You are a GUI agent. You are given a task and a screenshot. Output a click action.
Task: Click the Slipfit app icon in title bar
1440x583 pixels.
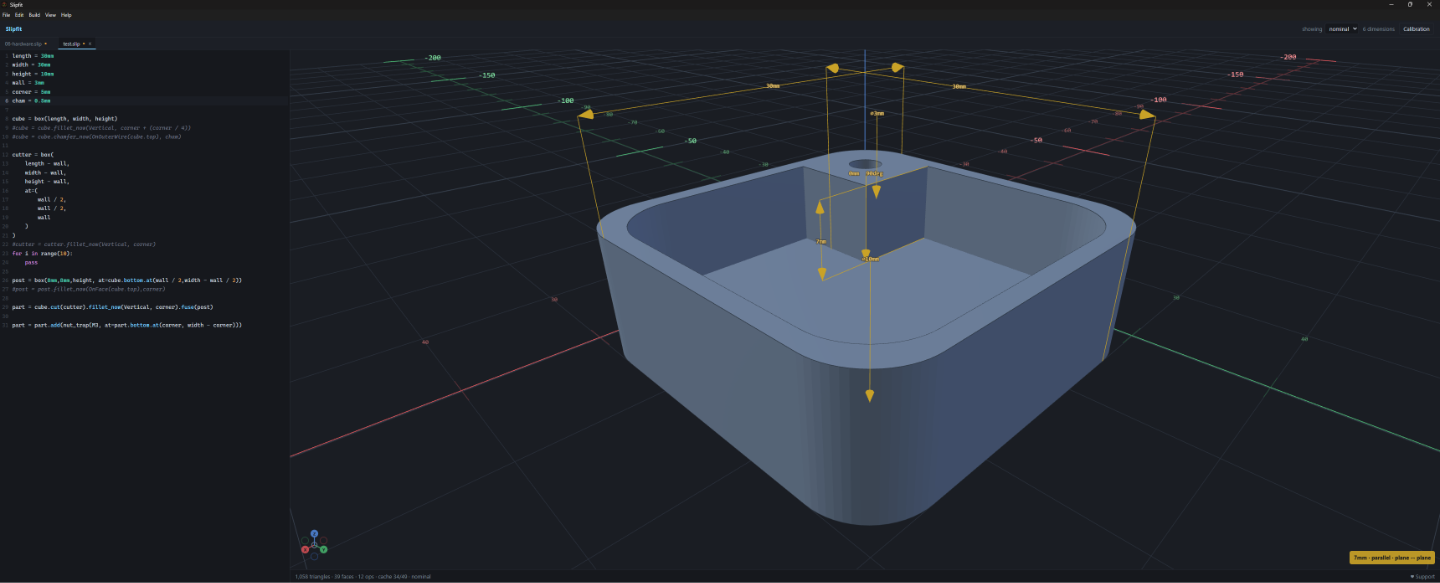coord(4,4)
